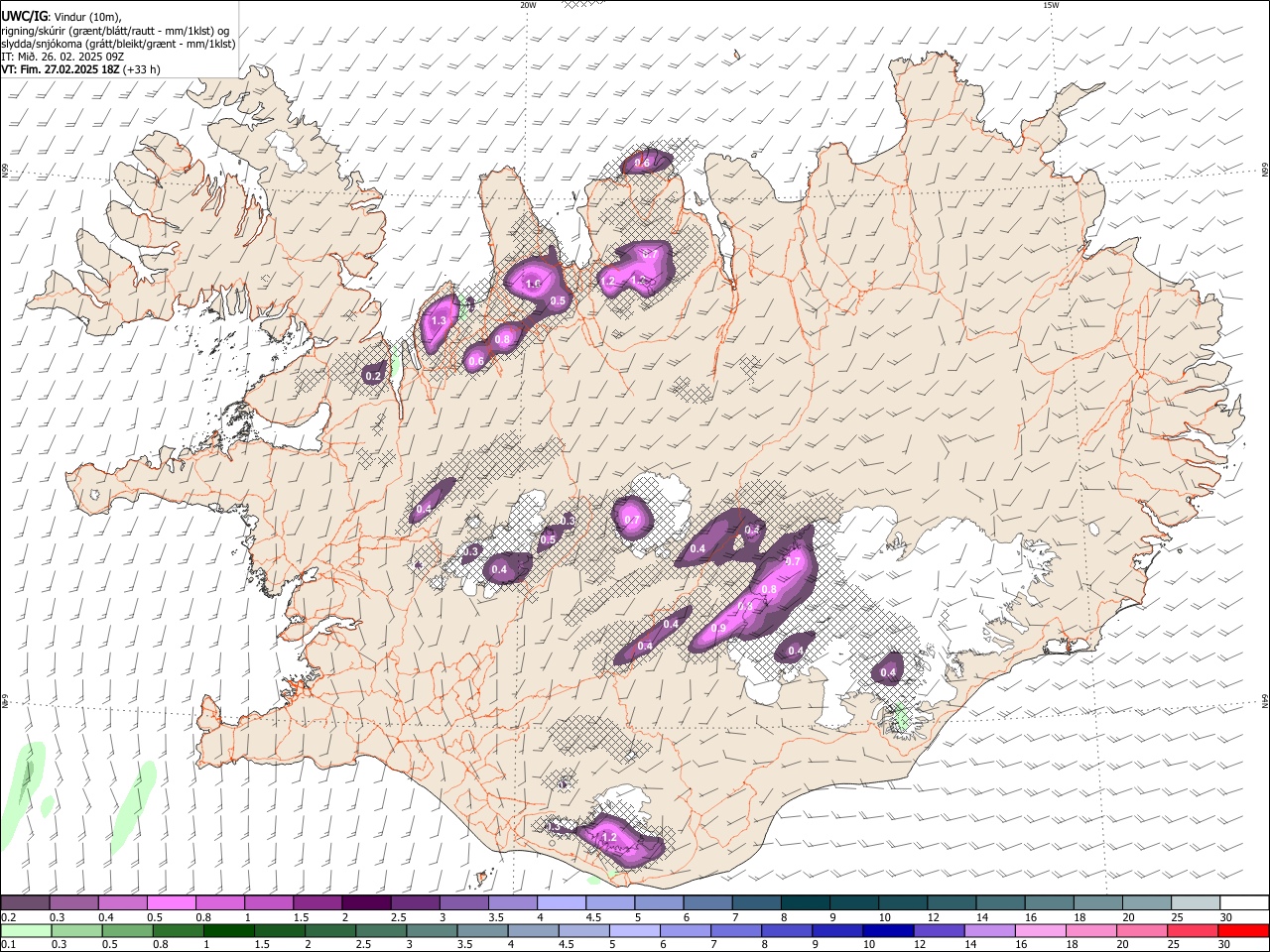
Task: Click the darkest purple 2 swatch in upper legend
Action: click(366, 903)
